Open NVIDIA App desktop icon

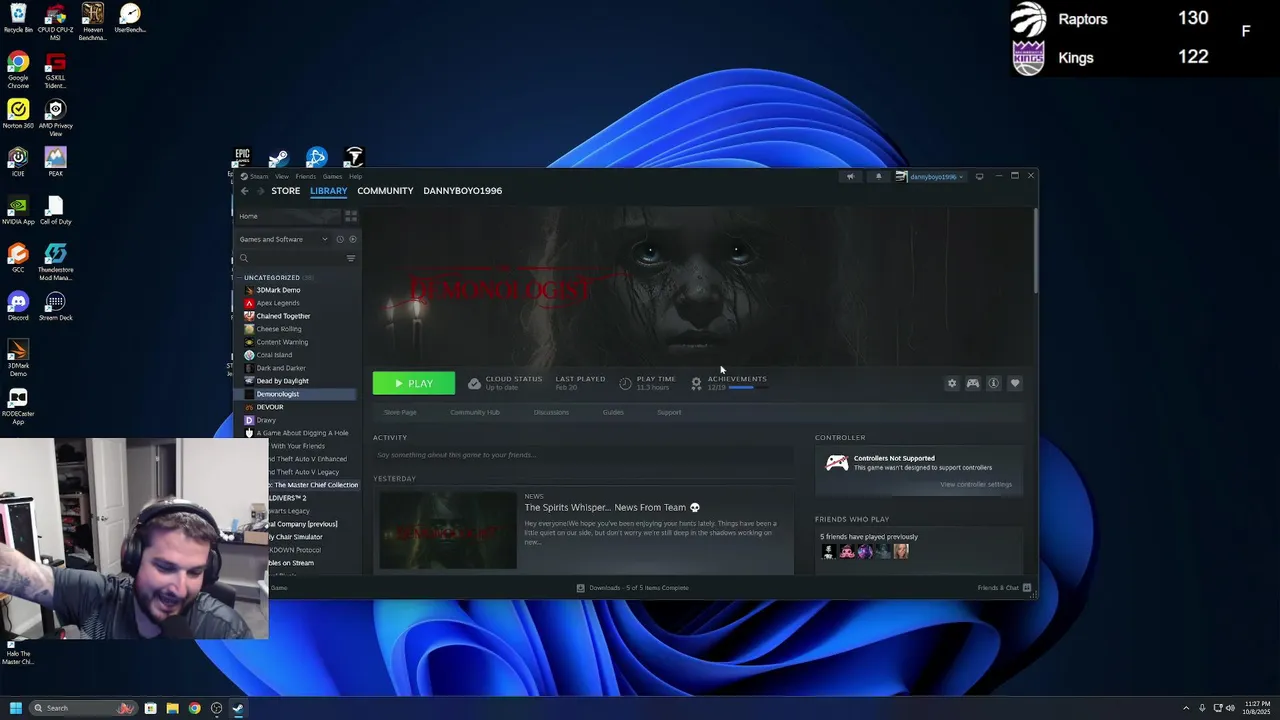pyautogui.click(x=18, y=210)
